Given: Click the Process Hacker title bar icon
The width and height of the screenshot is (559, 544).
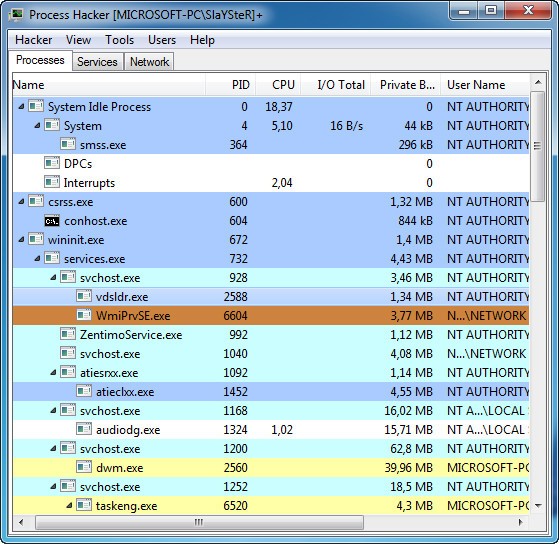Looking at the screenshot, I should [x=16, y=15].
